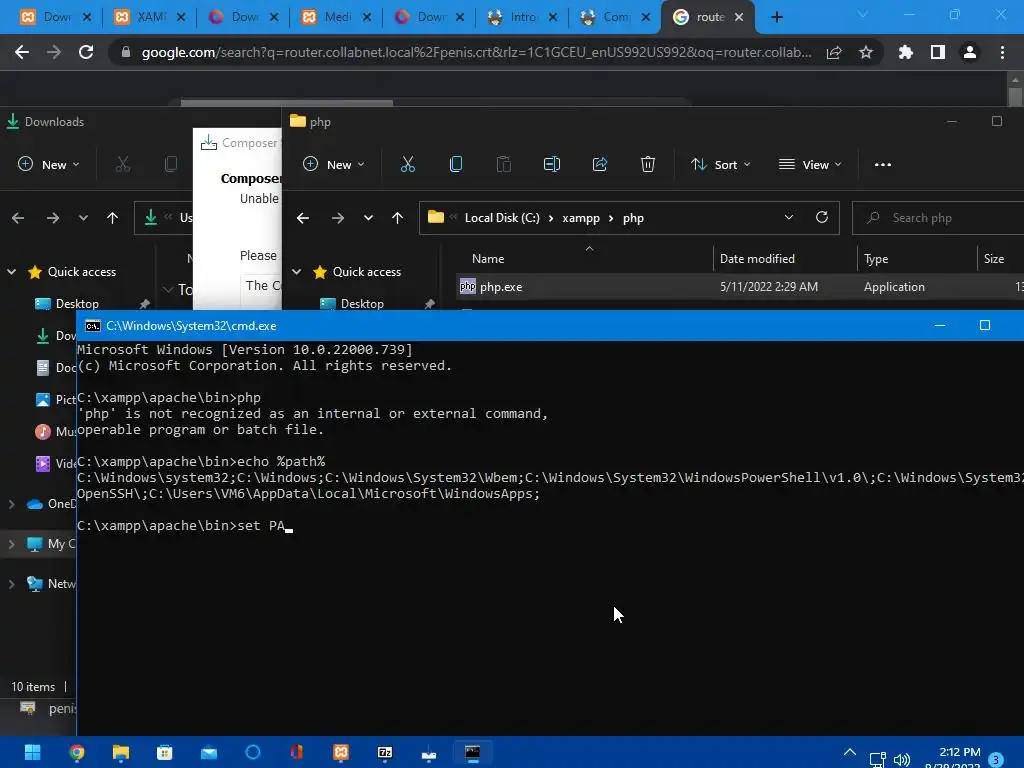
Task: Expand the php address bar history dropdown
Action: point(789,217)
